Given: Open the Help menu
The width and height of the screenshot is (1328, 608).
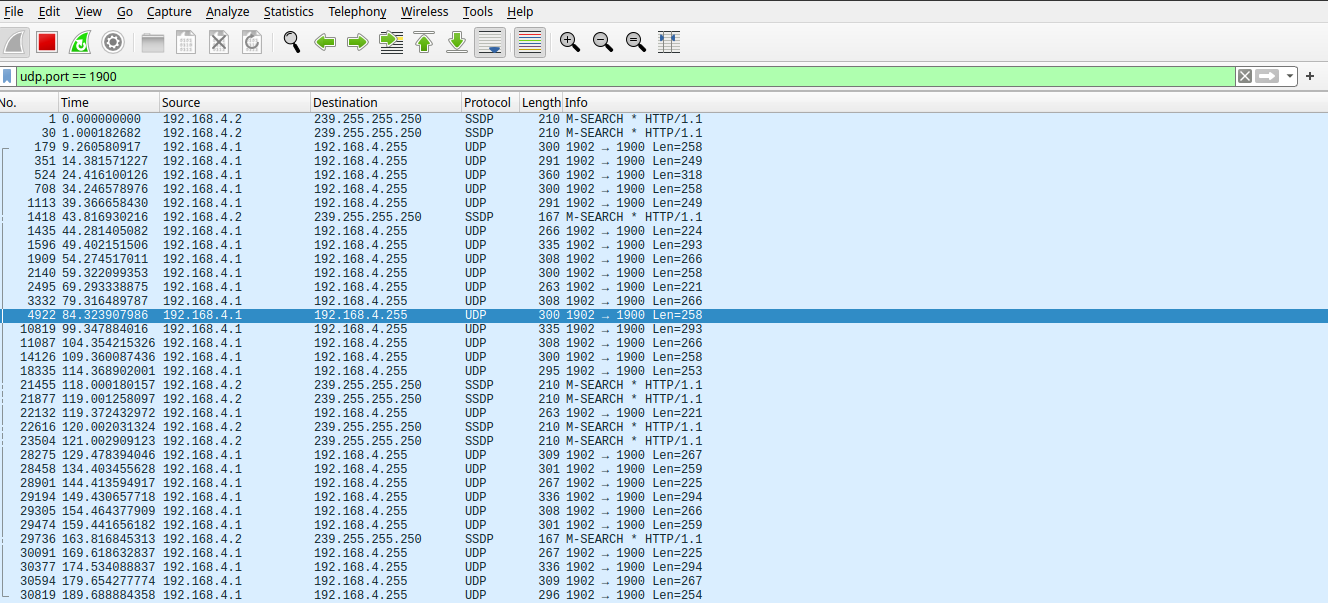Looking at the screenshot, I should coord(520,11).
